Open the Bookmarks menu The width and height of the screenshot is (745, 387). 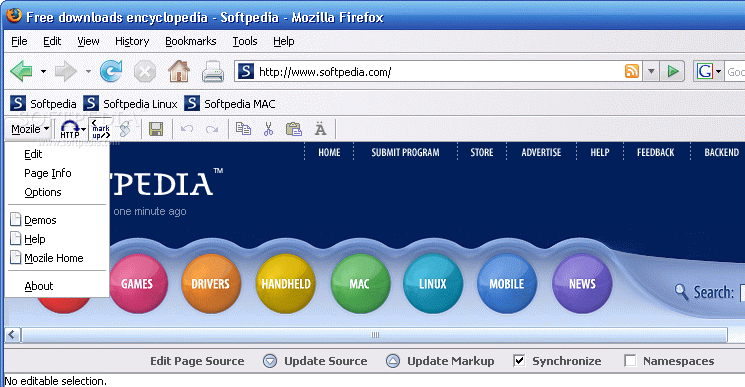click(191, 41)
